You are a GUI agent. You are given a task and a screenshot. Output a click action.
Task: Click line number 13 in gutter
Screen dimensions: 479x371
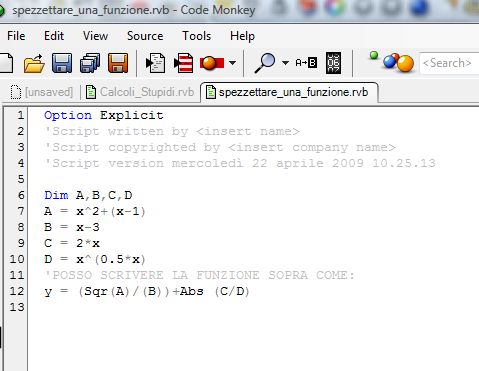click(x=17, y=307)
